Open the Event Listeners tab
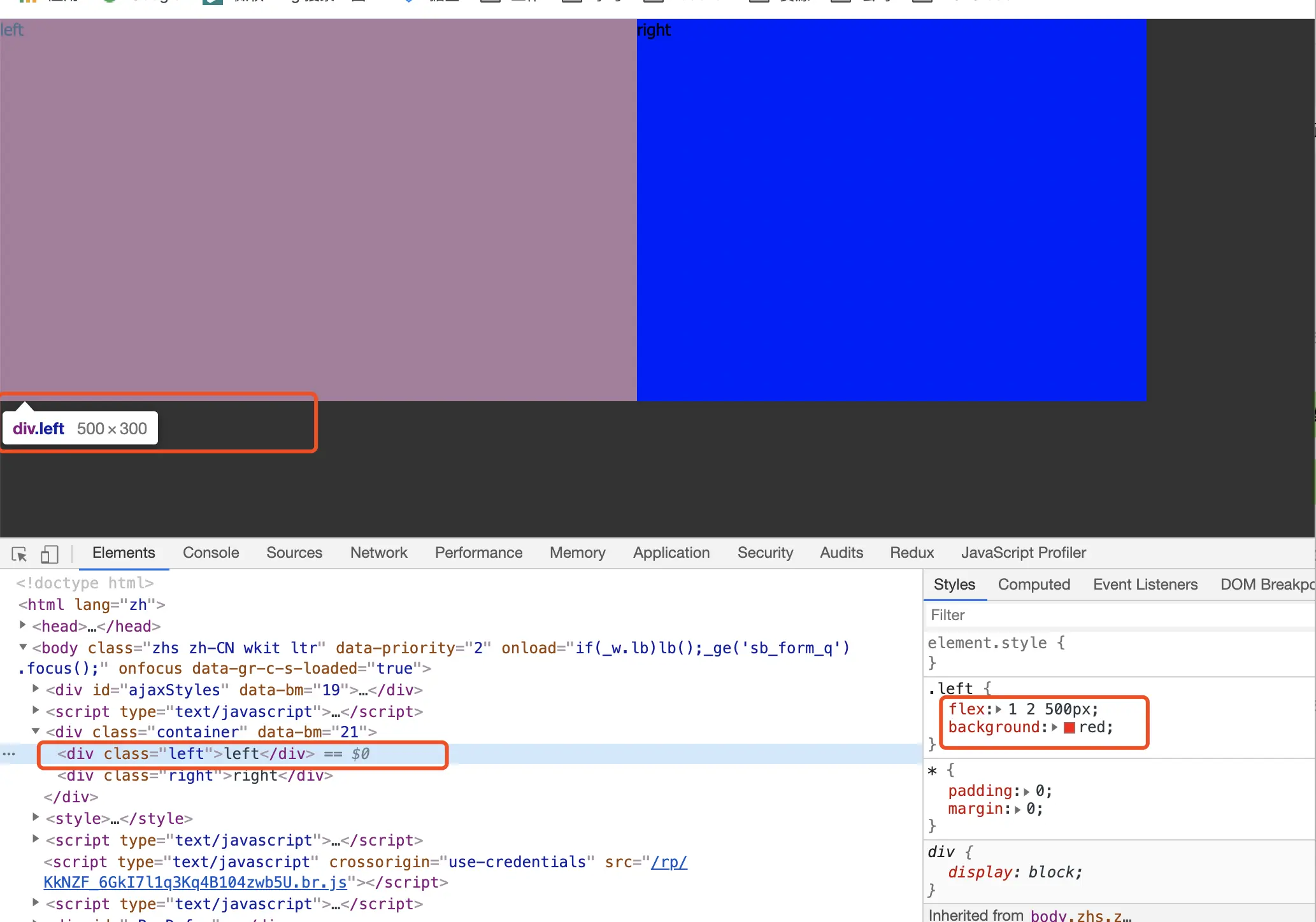1316x922 pixels. pyautogui.click(x=1145, y=585)
